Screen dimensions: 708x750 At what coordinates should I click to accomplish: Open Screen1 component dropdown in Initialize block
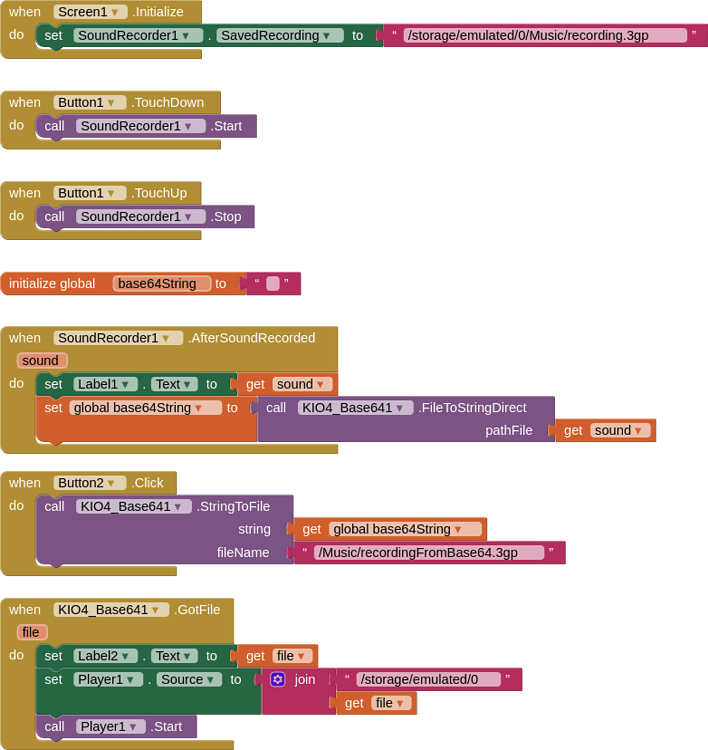point(90,11)
